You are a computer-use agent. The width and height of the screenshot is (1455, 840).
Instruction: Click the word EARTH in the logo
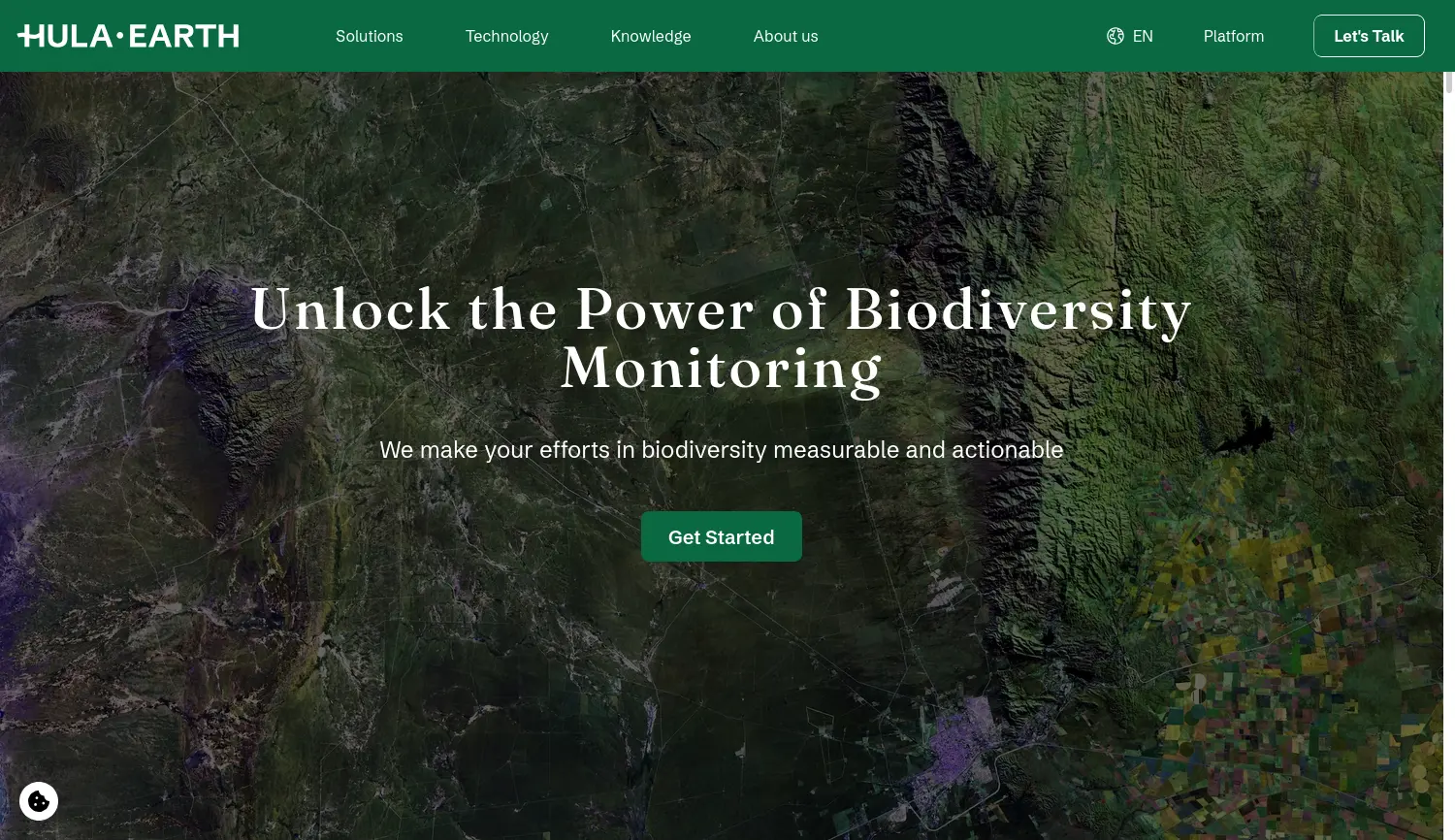184,36
